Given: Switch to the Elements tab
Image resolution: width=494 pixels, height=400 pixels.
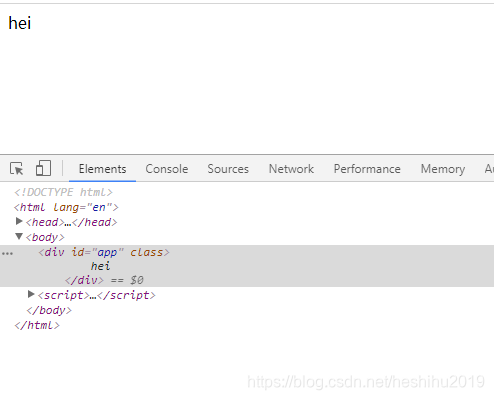Looking at the screenshot, I should pos(102,169).
